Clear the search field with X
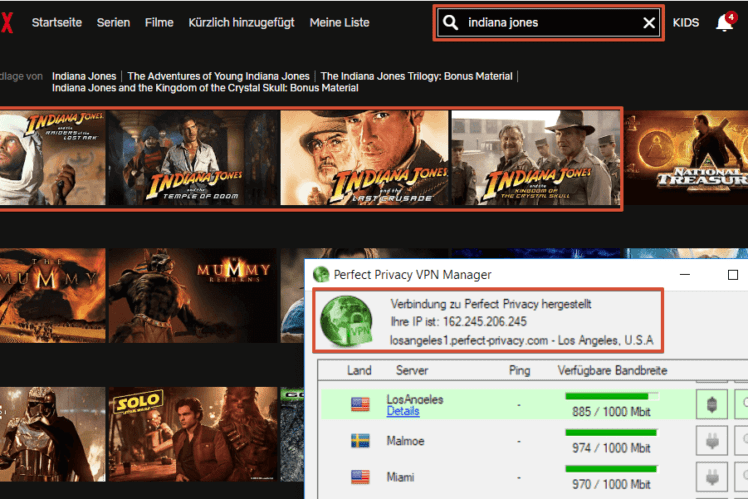Viewport: 748px width, 499px height. [x=649, y=22]
